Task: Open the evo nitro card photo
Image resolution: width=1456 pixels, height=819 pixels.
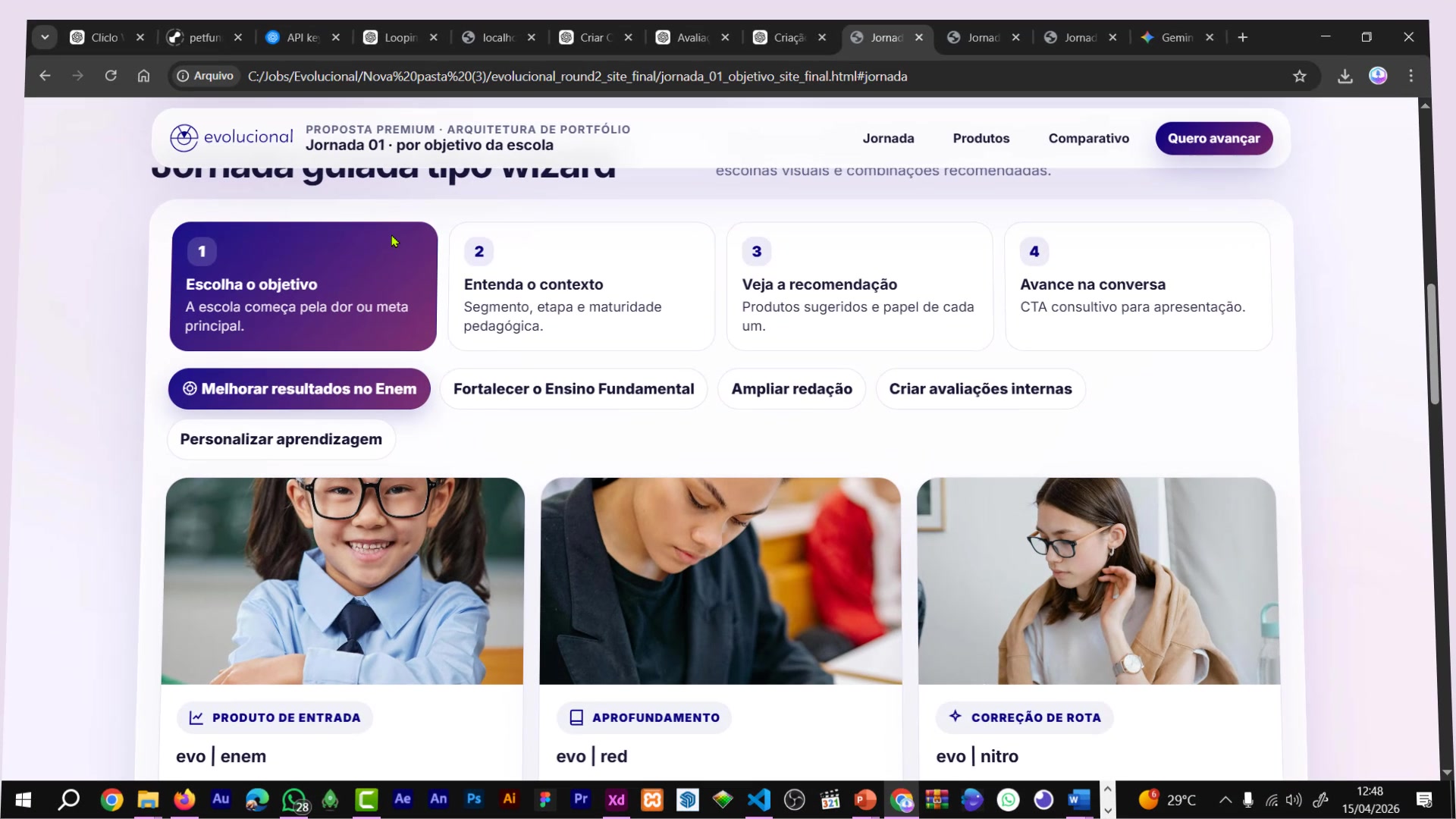Action: tap(1098, 581)
